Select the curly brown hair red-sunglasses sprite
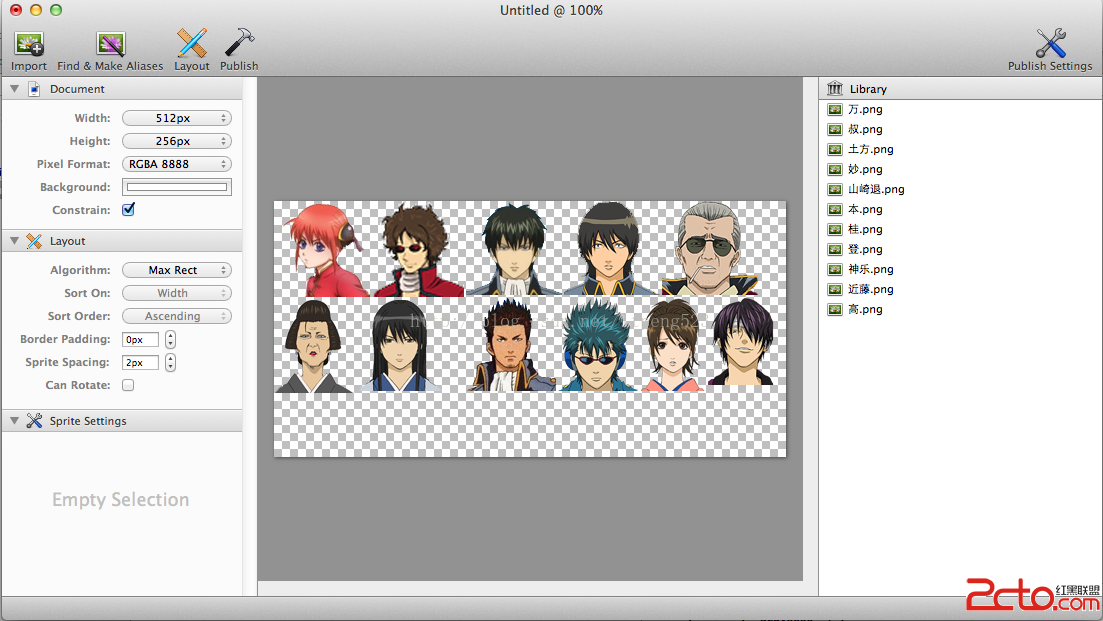This screenshot has height=621, width=1103. (x=418, y=250)
